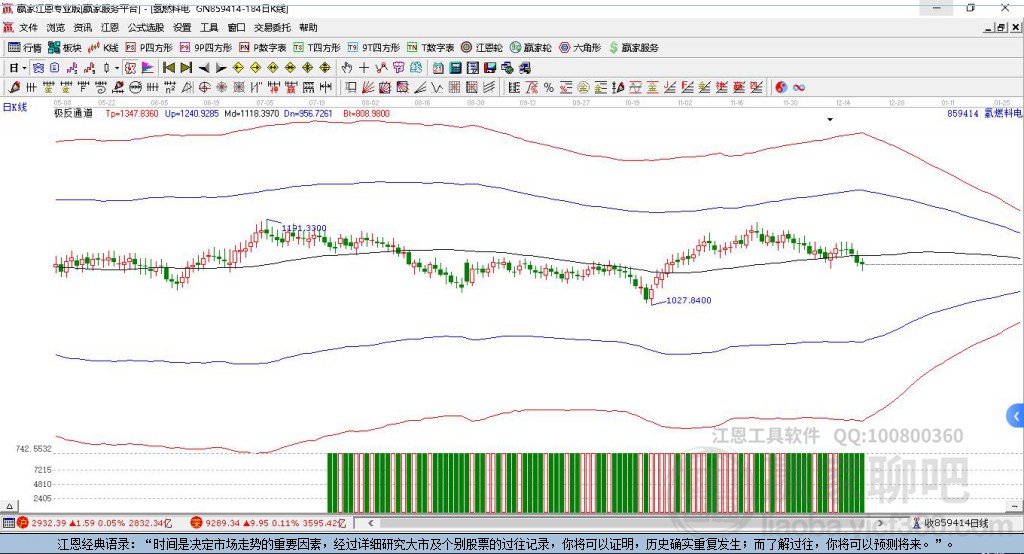Click the 日K线 period label
This screenshot has width=1024, height=554.
coord(15,106)
